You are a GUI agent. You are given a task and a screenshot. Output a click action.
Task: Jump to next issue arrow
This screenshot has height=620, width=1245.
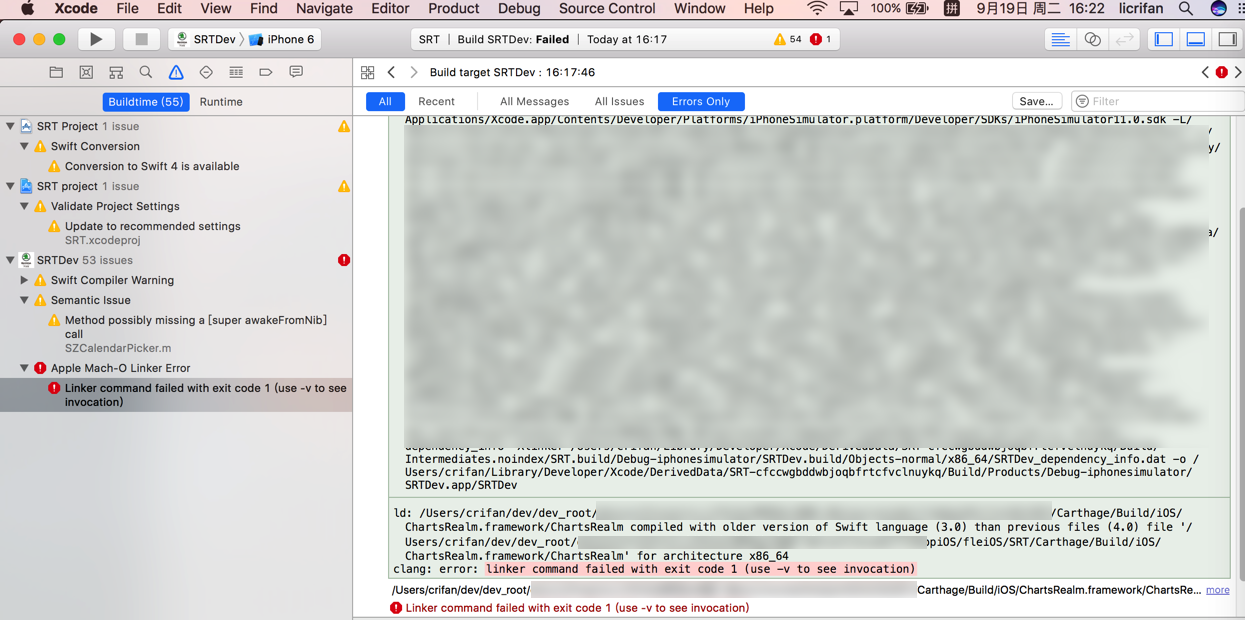click(1238, 72)
